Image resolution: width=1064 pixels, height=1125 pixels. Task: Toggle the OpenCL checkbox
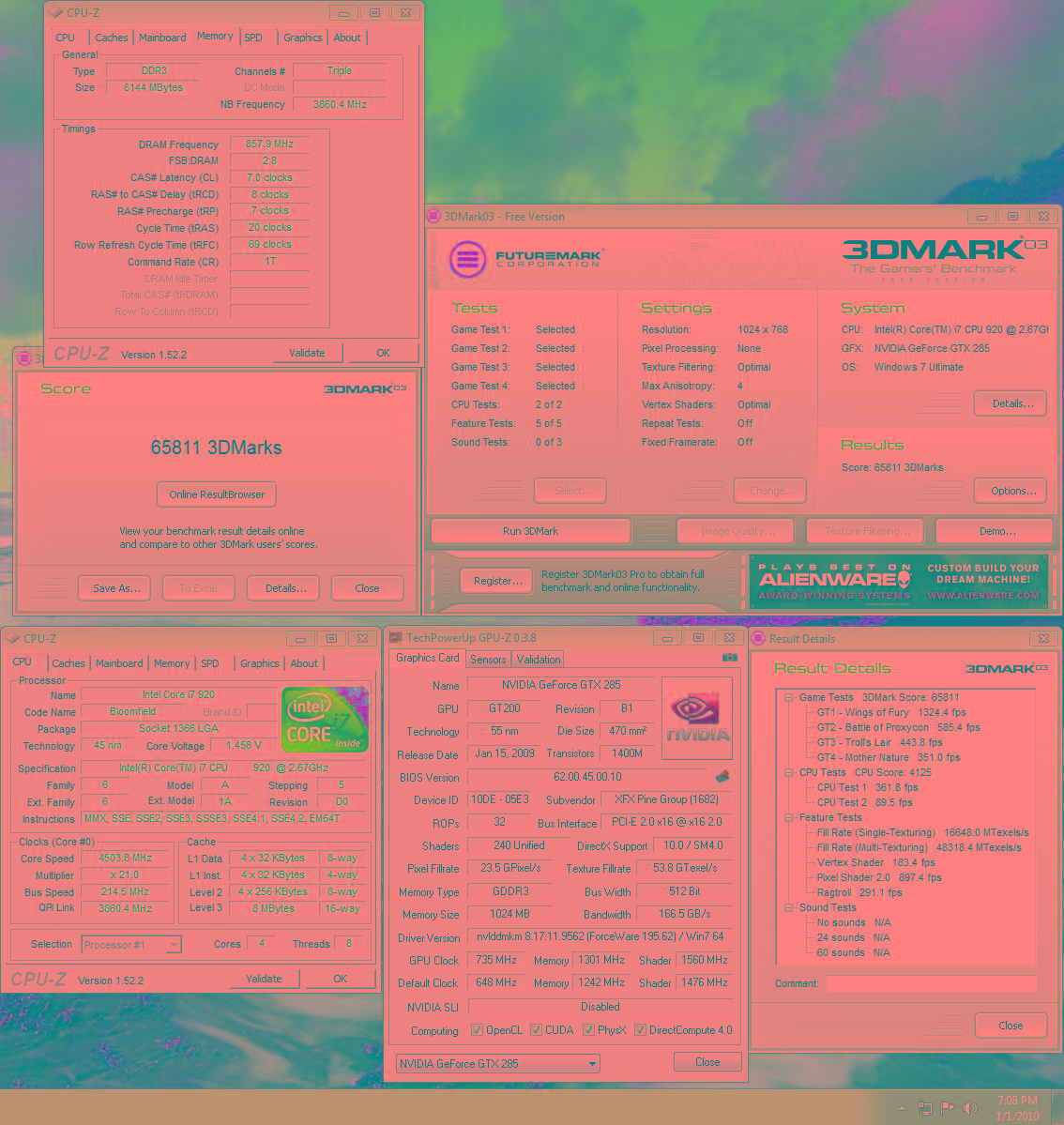click(x=477, y=1029)
